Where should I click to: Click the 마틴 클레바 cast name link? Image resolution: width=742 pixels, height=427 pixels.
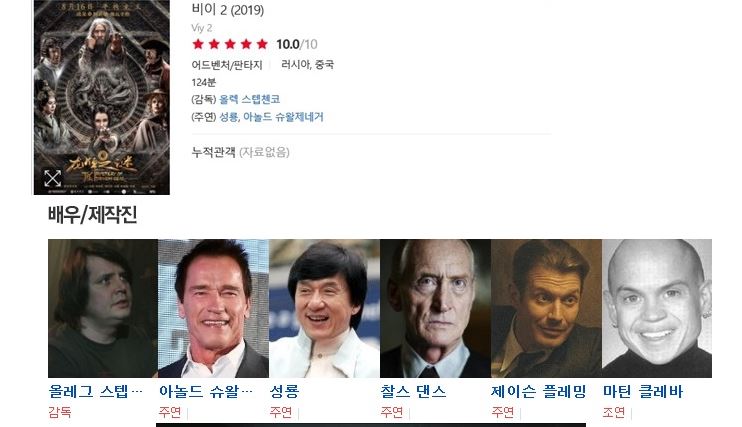click(x=643, y=391)
